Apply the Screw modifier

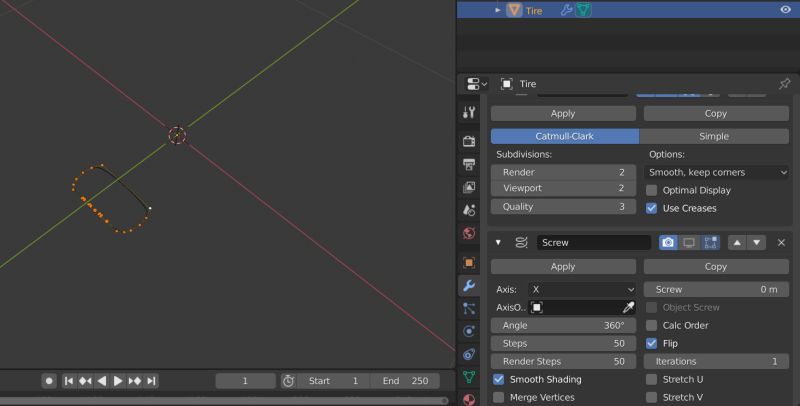[563, 267]
